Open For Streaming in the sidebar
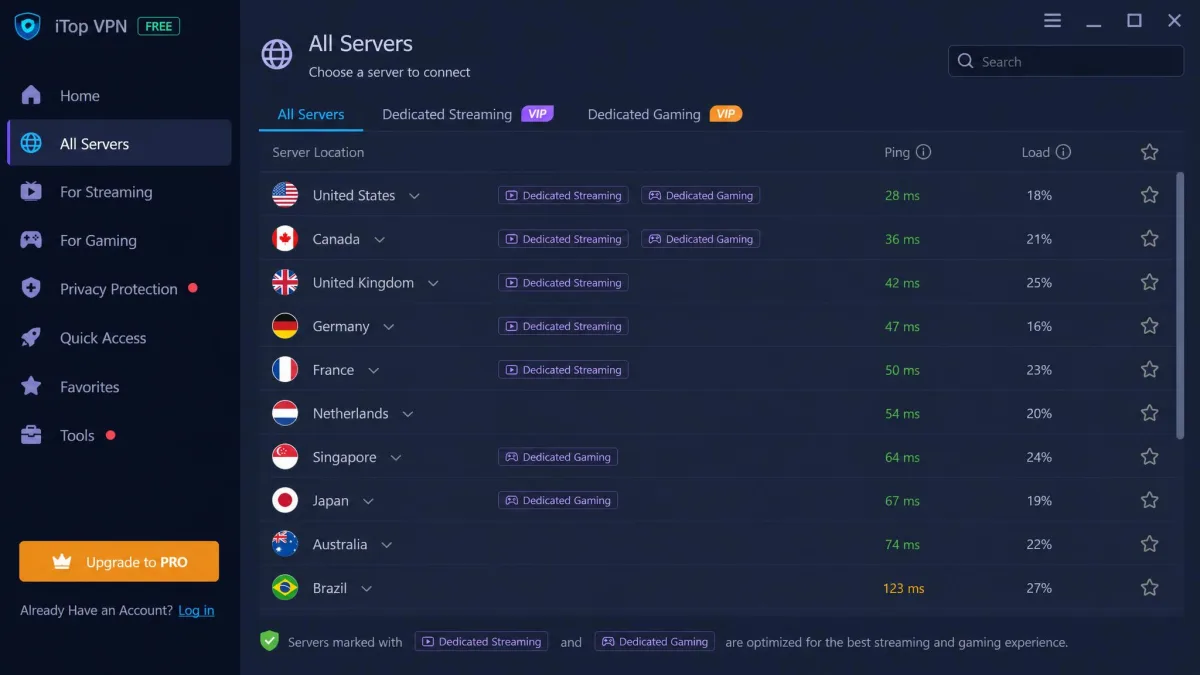 tap(119, 192)
